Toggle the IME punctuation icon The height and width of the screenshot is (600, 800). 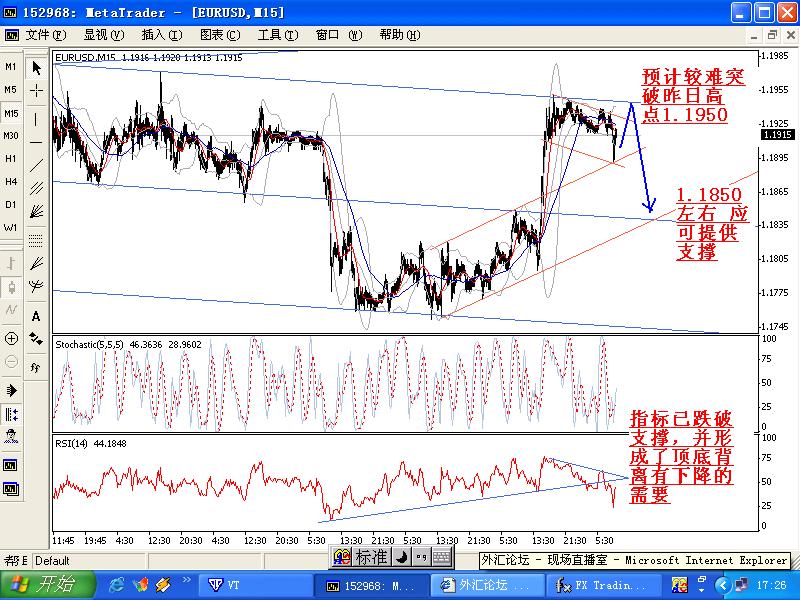421,557
